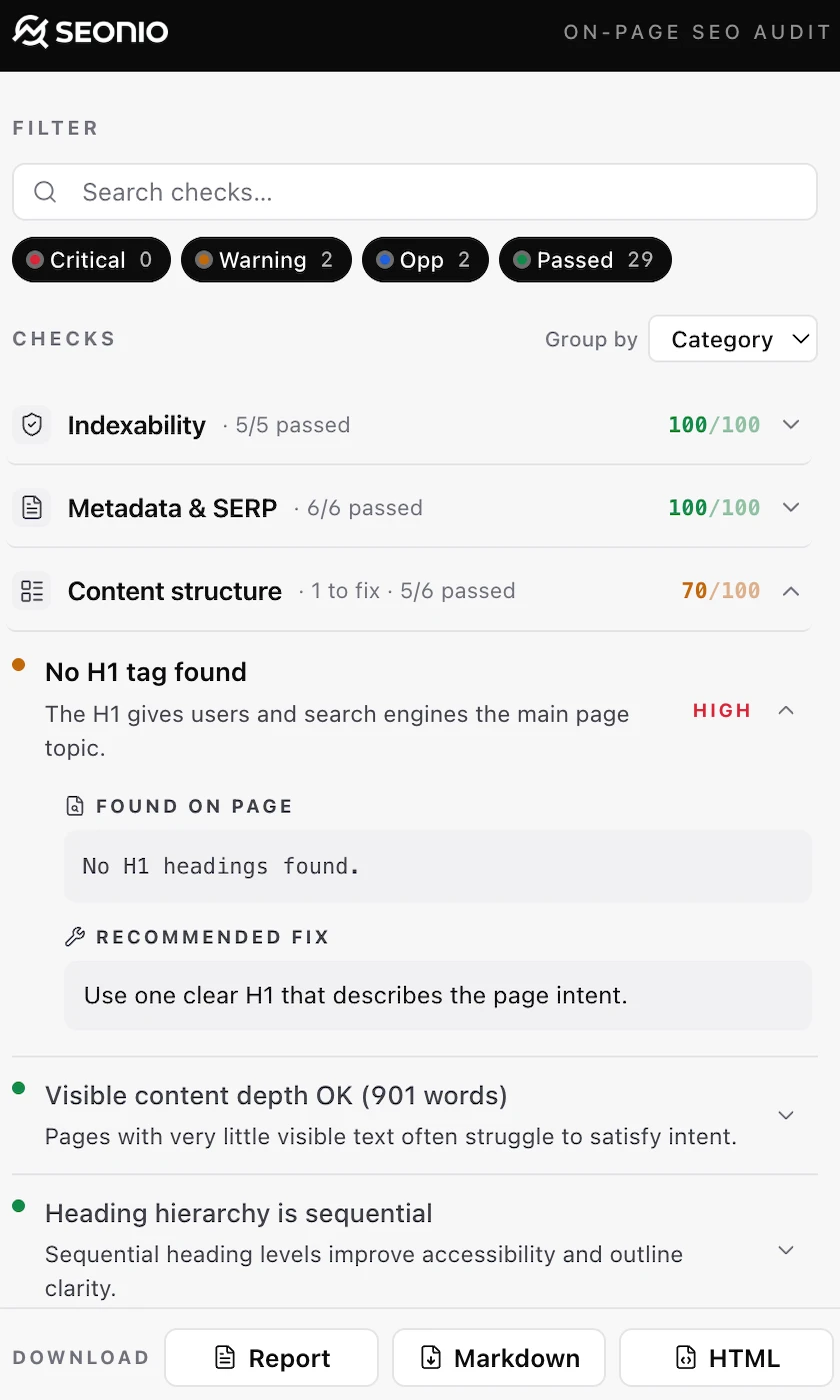This screenshot has height=1400, width=840.
Task: Click the magnifier icon in search field
Action: [45, 192]
